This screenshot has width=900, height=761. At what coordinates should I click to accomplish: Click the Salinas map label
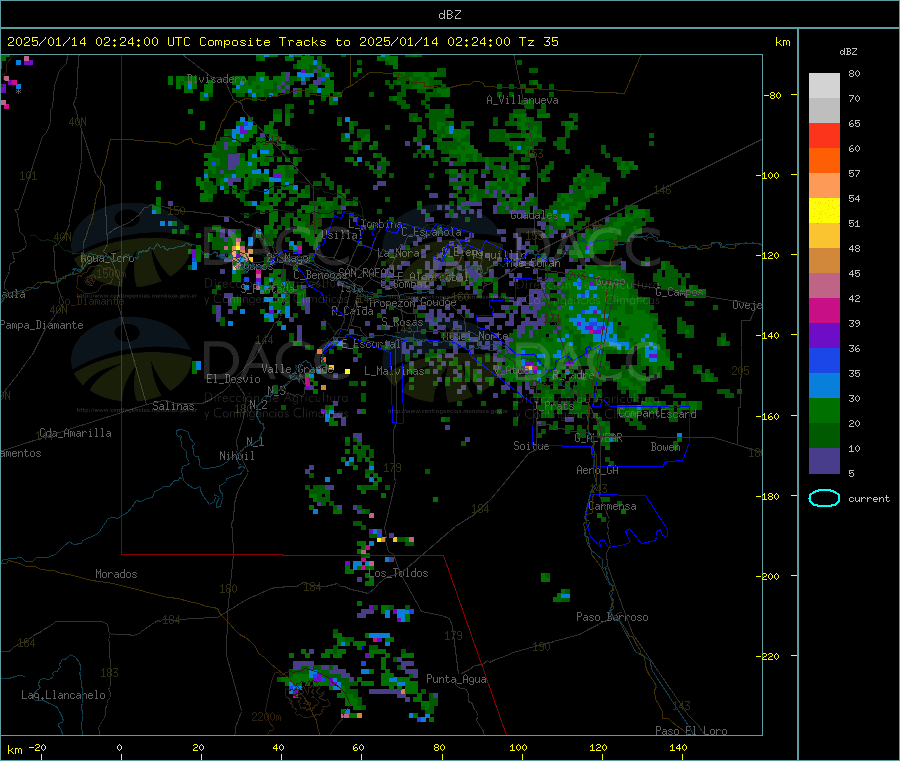pos(173,406)
